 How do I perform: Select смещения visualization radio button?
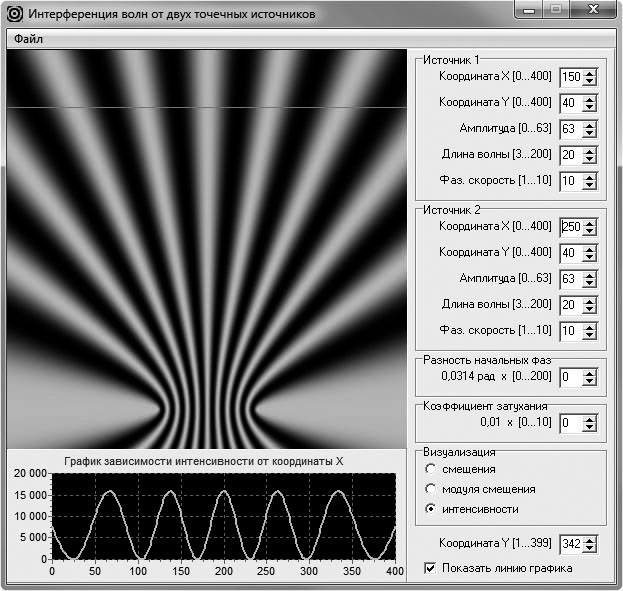point(430,469)
